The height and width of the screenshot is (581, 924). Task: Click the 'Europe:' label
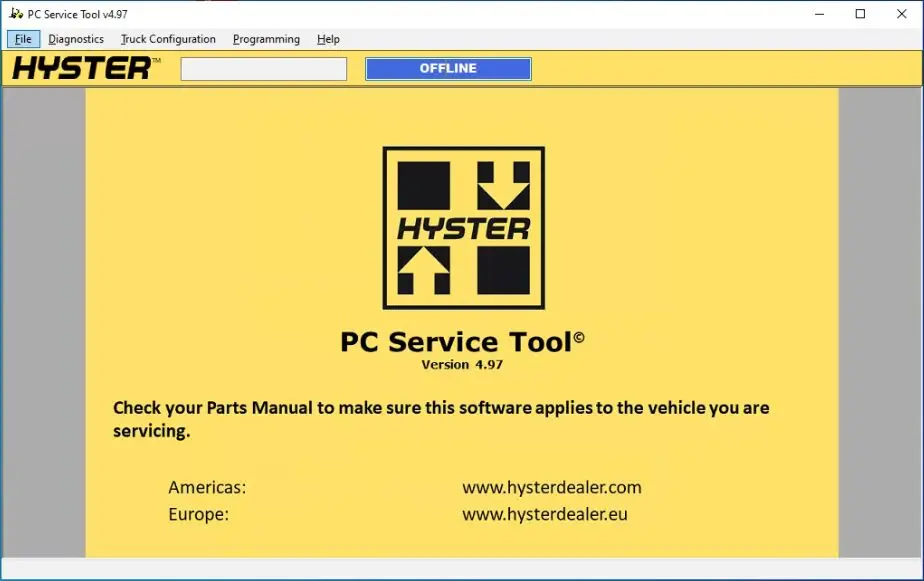tap(199, 514)
